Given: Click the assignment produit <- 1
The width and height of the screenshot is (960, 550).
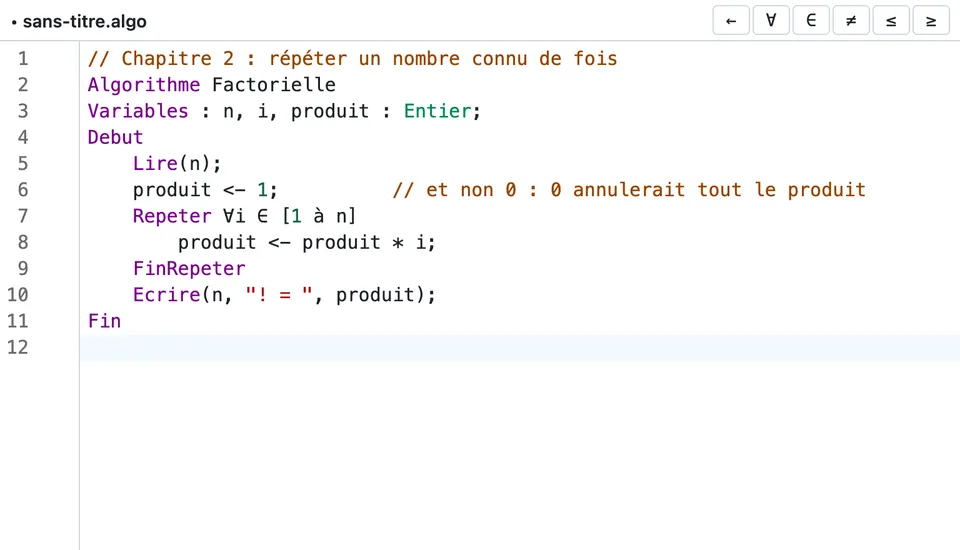Looking at the screenshot, I should coord(205,190).
